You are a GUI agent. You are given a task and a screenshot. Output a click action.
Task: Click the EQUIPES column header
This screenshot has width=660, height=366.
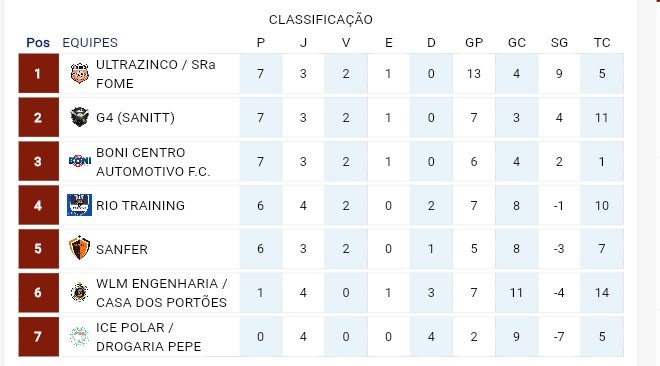point(90,42)
